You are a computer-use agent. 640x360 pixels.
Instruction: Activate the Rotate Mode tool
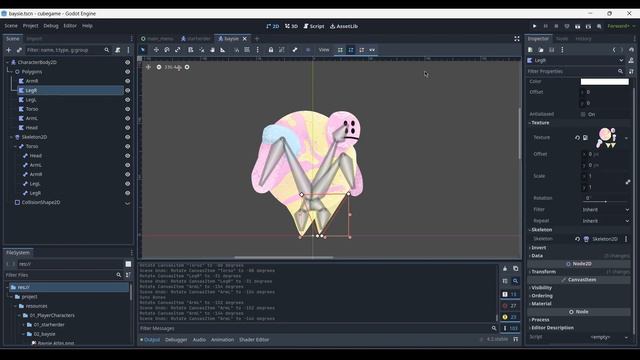point(167,50)
